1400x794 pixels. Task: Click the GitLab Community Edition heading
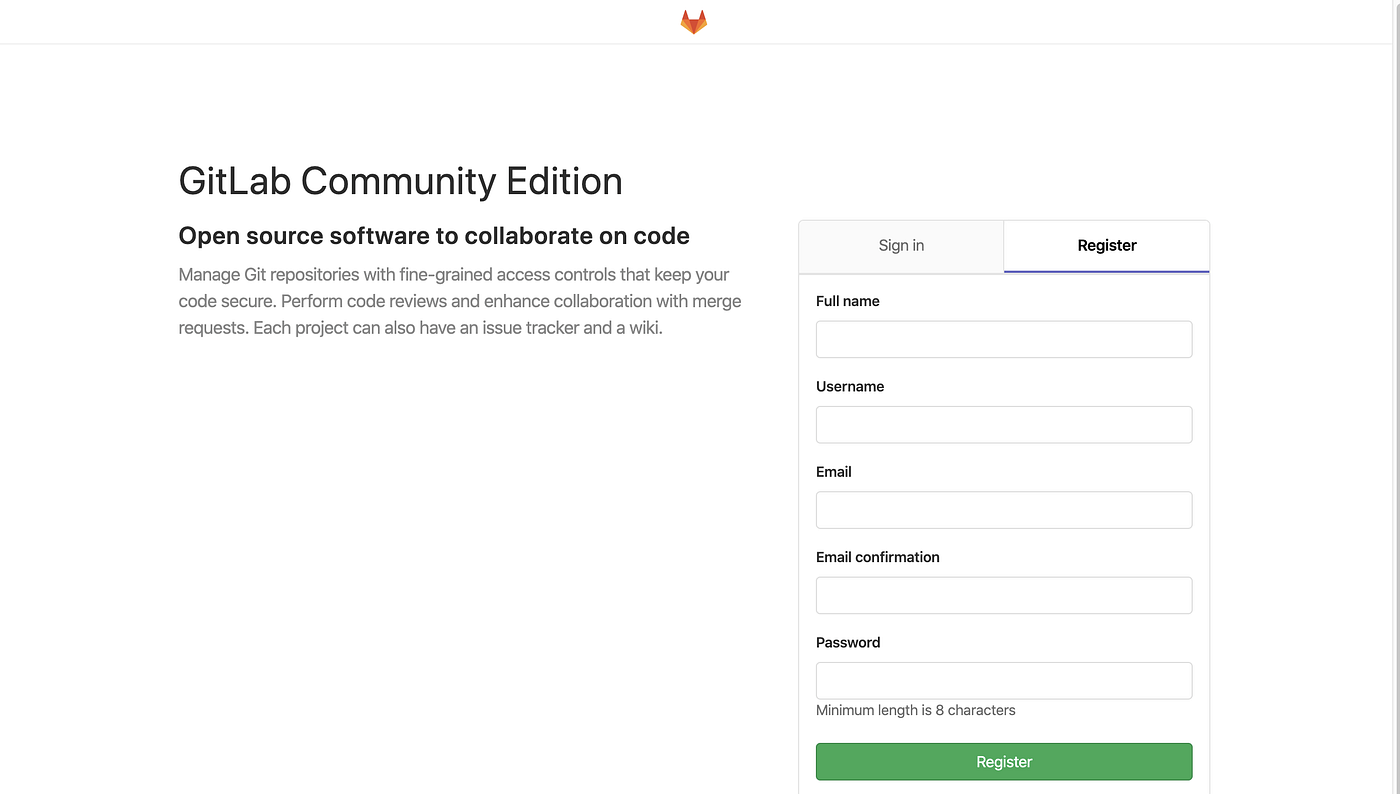[x=400, y=181]
